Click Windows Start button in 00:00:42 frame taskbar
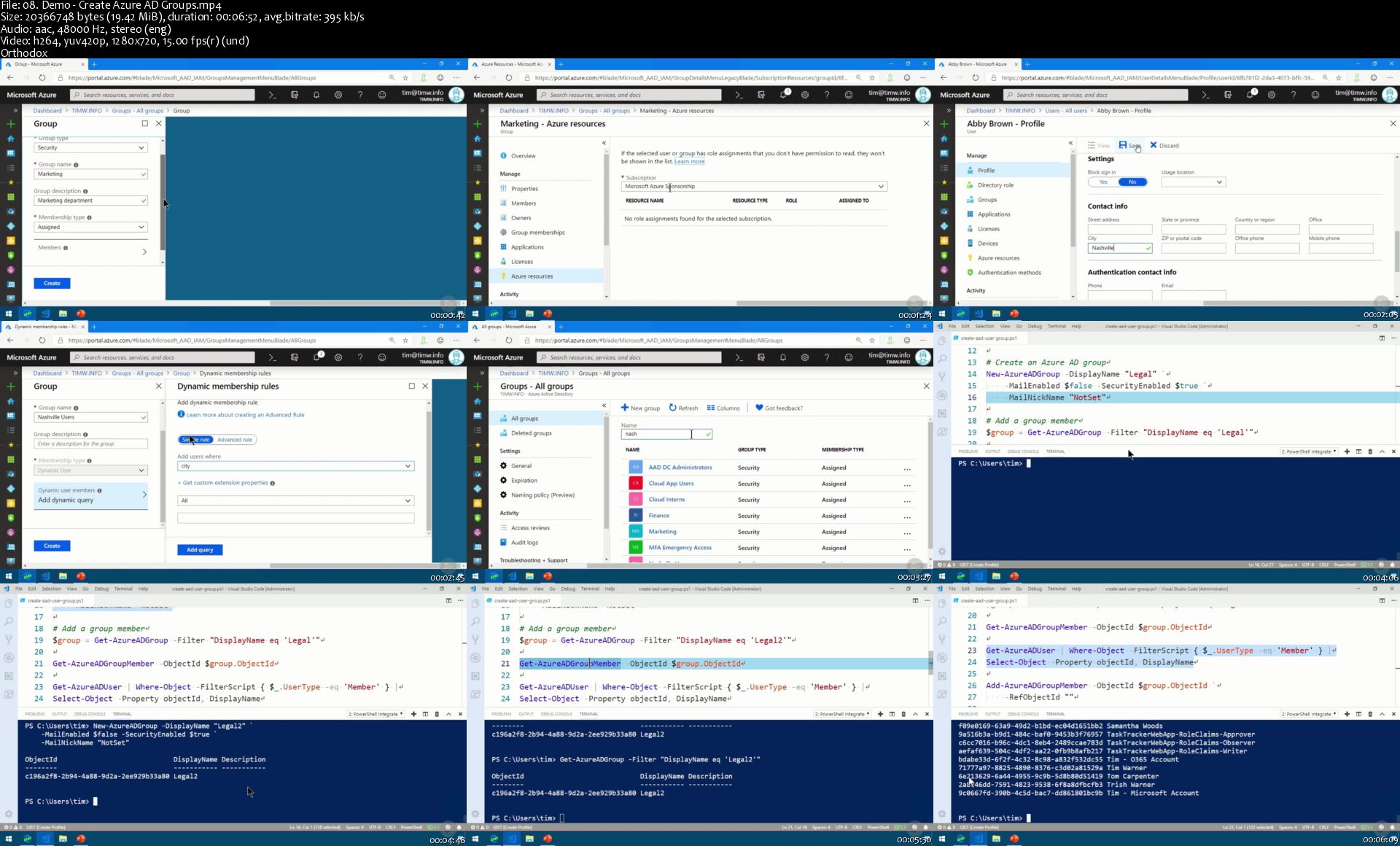Image resolution: width=1400 pixels, height=846 pixels. [9, 314]
